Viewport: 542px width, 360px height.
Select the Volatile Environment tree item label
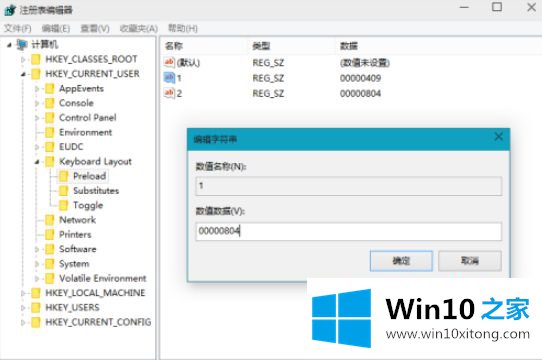103,278
